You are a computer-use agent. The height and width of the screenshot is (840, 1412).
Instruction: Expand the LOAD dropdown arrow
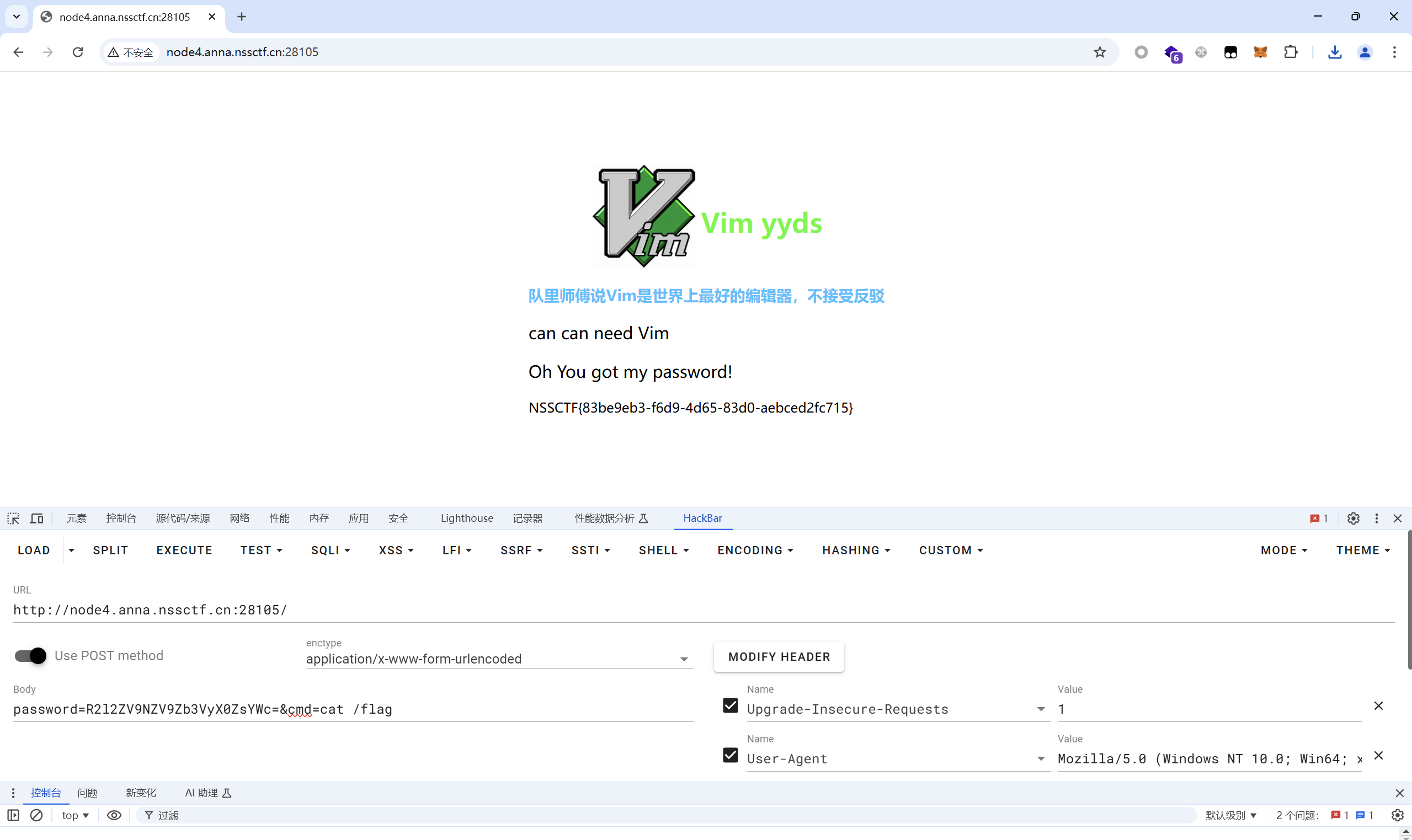tap(71, 550)
